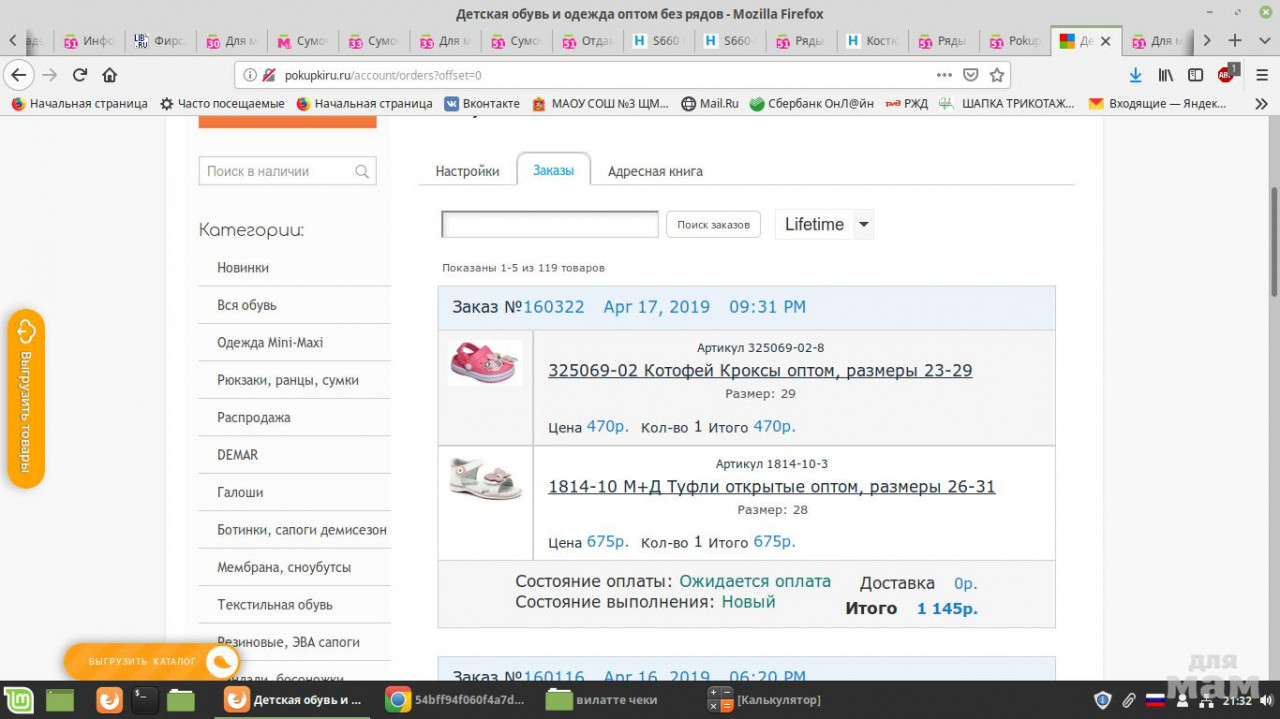Image resolution: width=1280 pixels, height=719 pixels.
Task: Click the search magnifier in sidebar search
Action: 362,171
